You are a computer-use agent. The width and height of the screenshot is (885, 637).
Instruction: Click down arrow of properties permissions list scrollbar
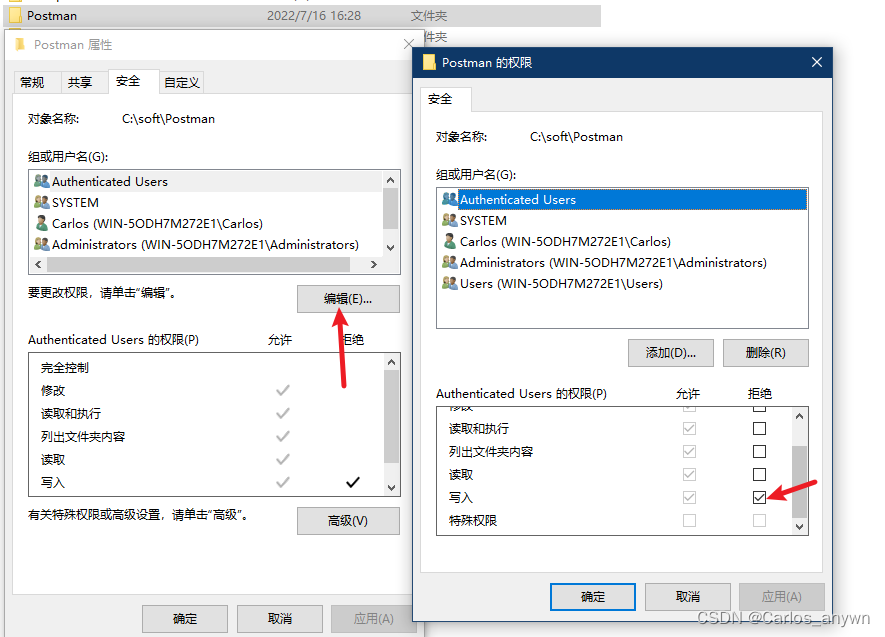pos(392,487)
